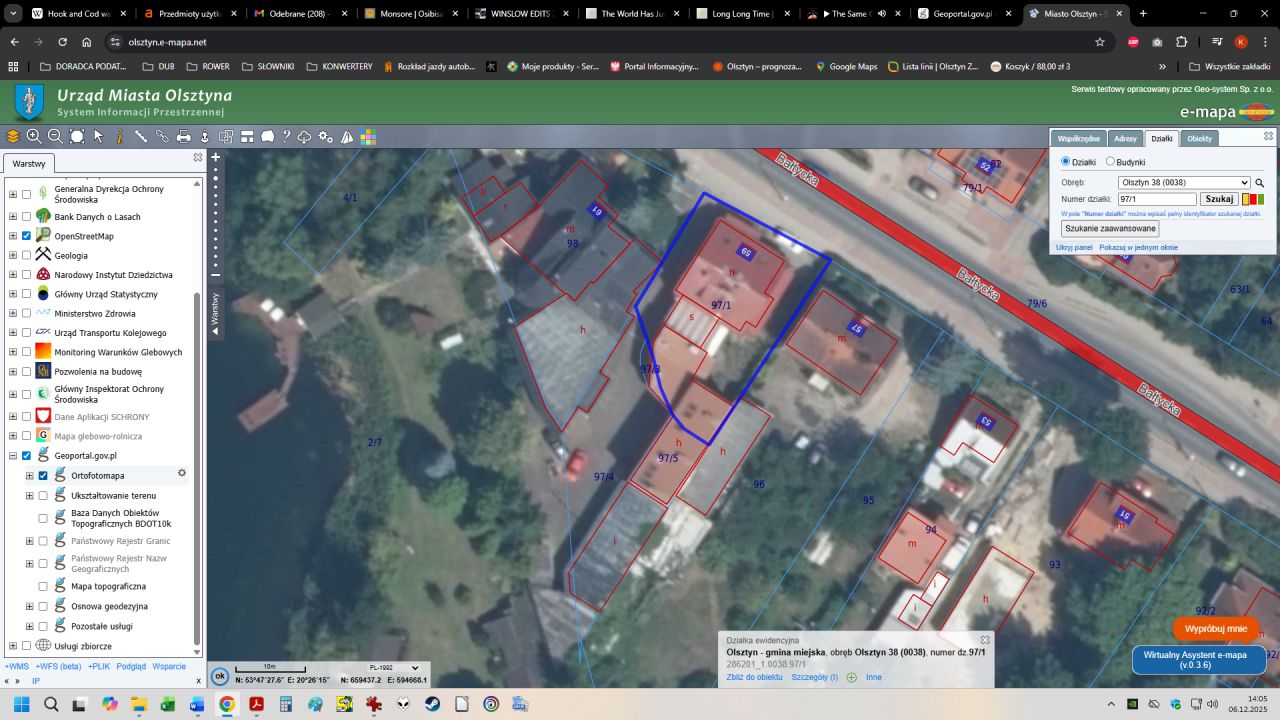Click the zoom out magnifier tool
The width and height of the screenshot is (1280, 720).
55,137
